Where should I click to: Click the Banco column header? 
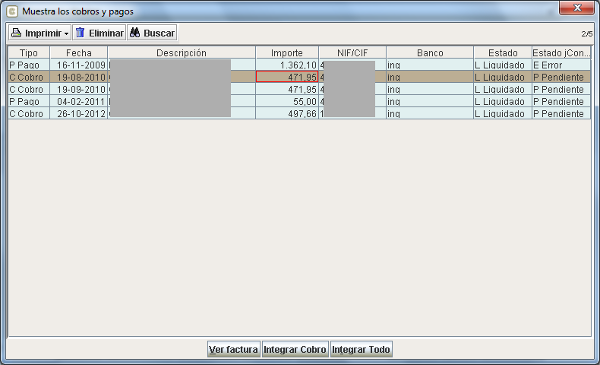click(x=430, y=53)
